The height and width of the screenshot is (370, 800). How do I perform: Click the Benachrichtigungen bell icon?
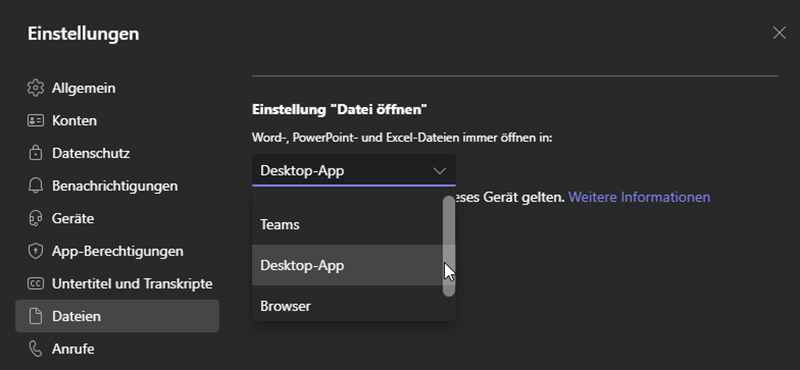pyautogui.click(x=35, y=186)
